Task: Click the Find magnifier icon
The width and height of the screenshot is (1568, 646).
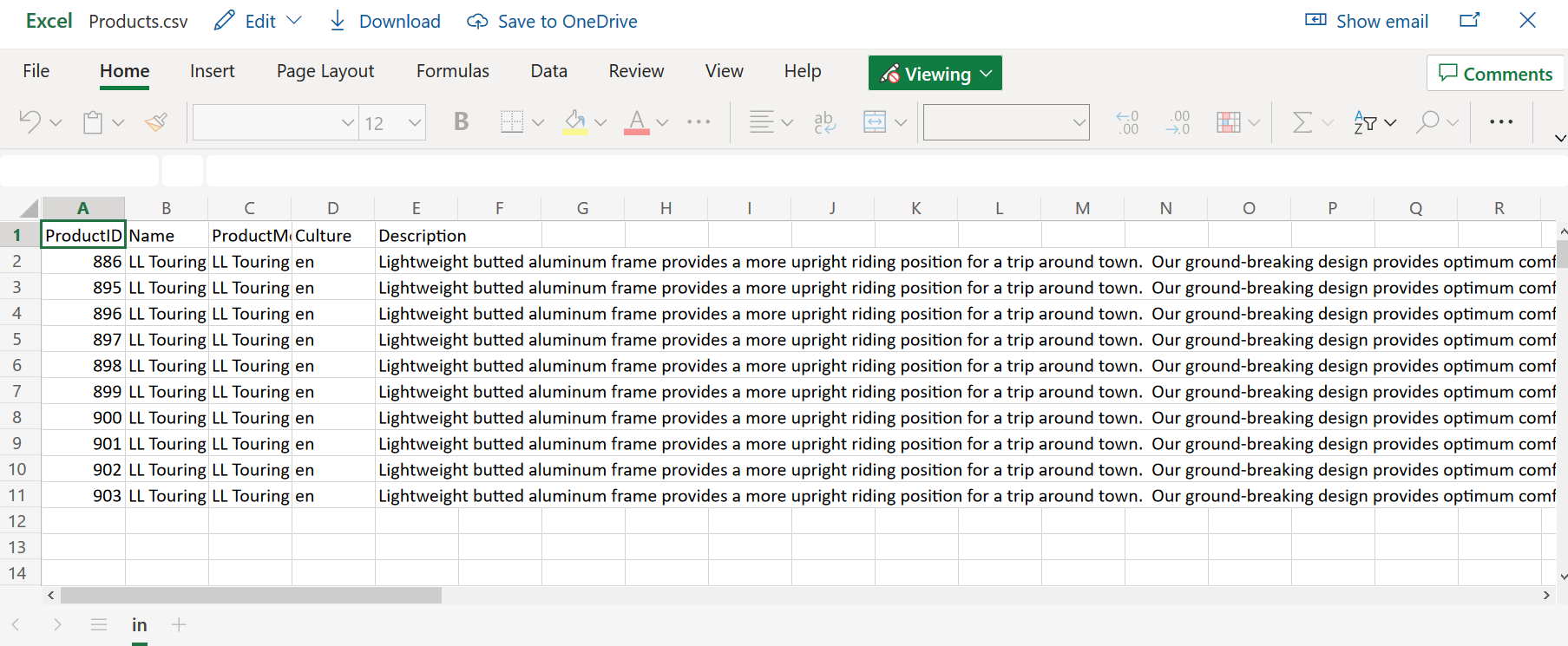Action: 1427,122
